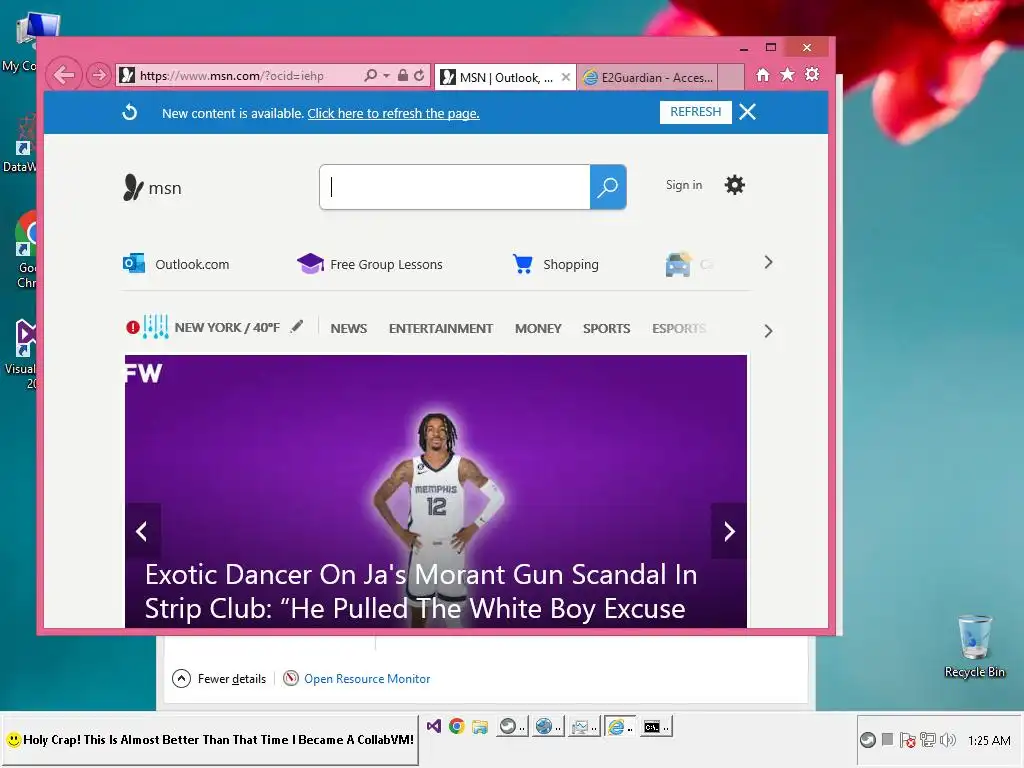Click the msn logo

tap(152, 187)
